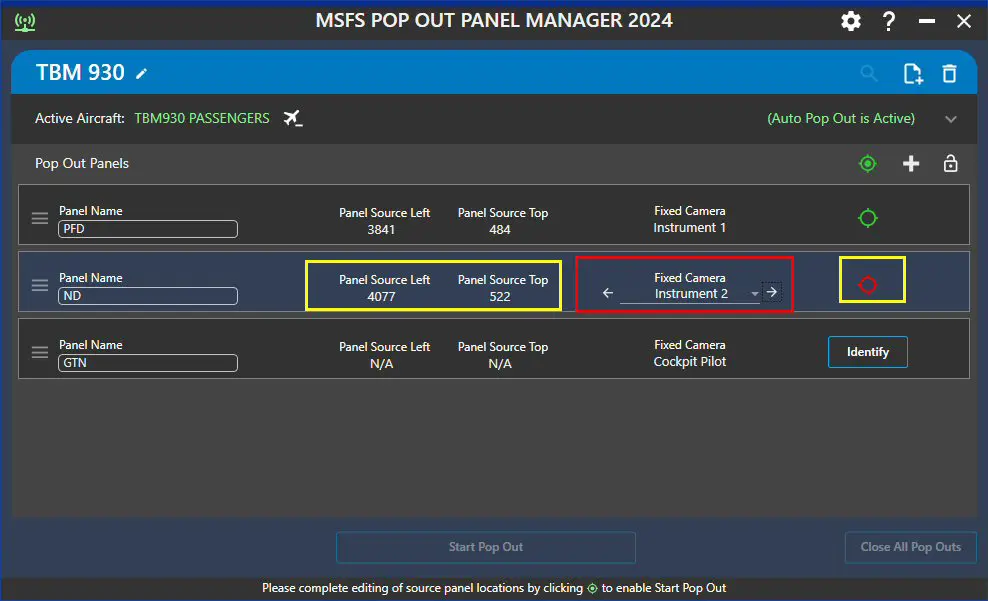Delete the TBM 930 profile trash icon
The width and height of the screenshot is (988, 601).
(950, 74)
